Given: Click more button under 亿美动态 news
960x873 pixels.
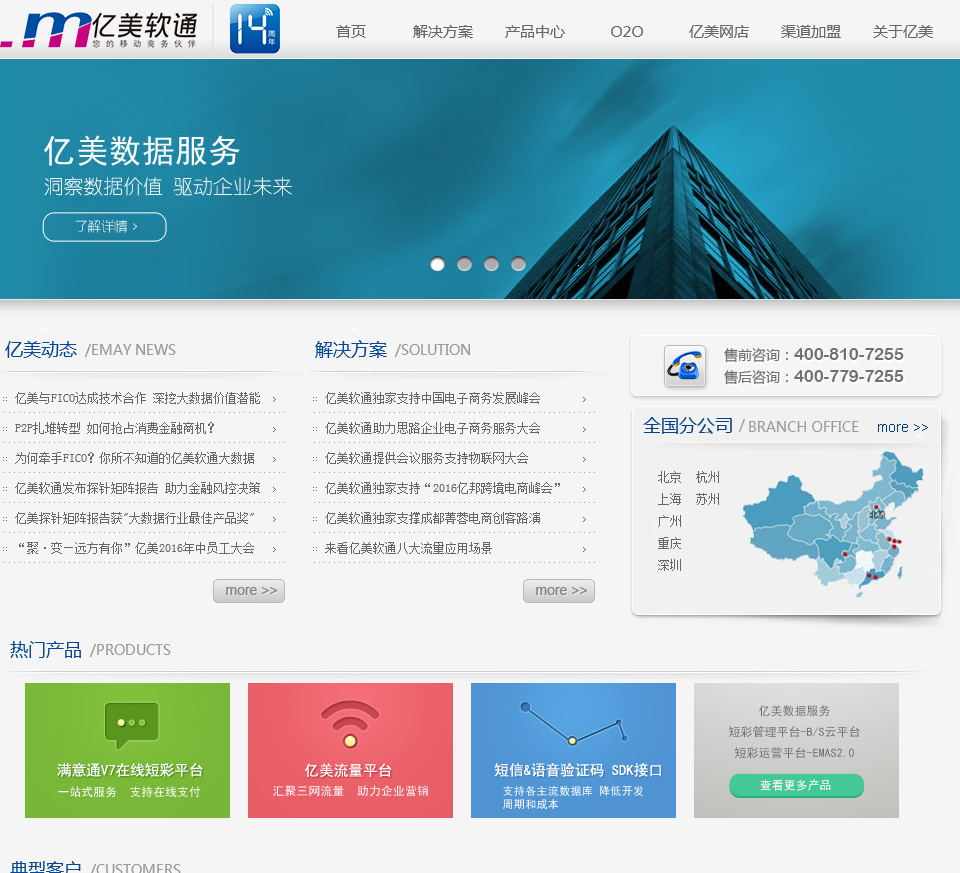Looking at the screenshot, I should 249,591.
